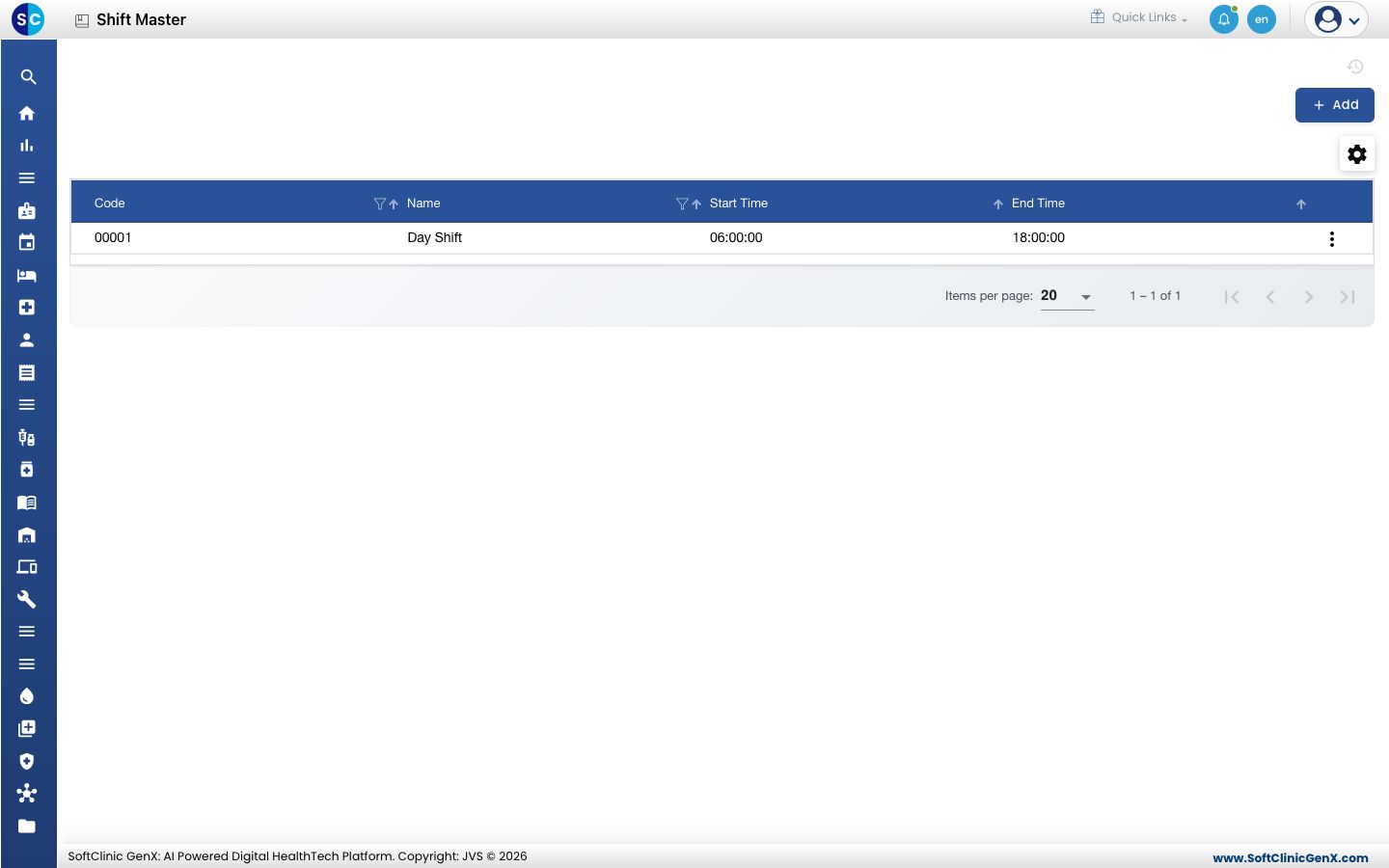Open the shield with cross sidebar icon
1389x868 pixels.
coord(27,761)
